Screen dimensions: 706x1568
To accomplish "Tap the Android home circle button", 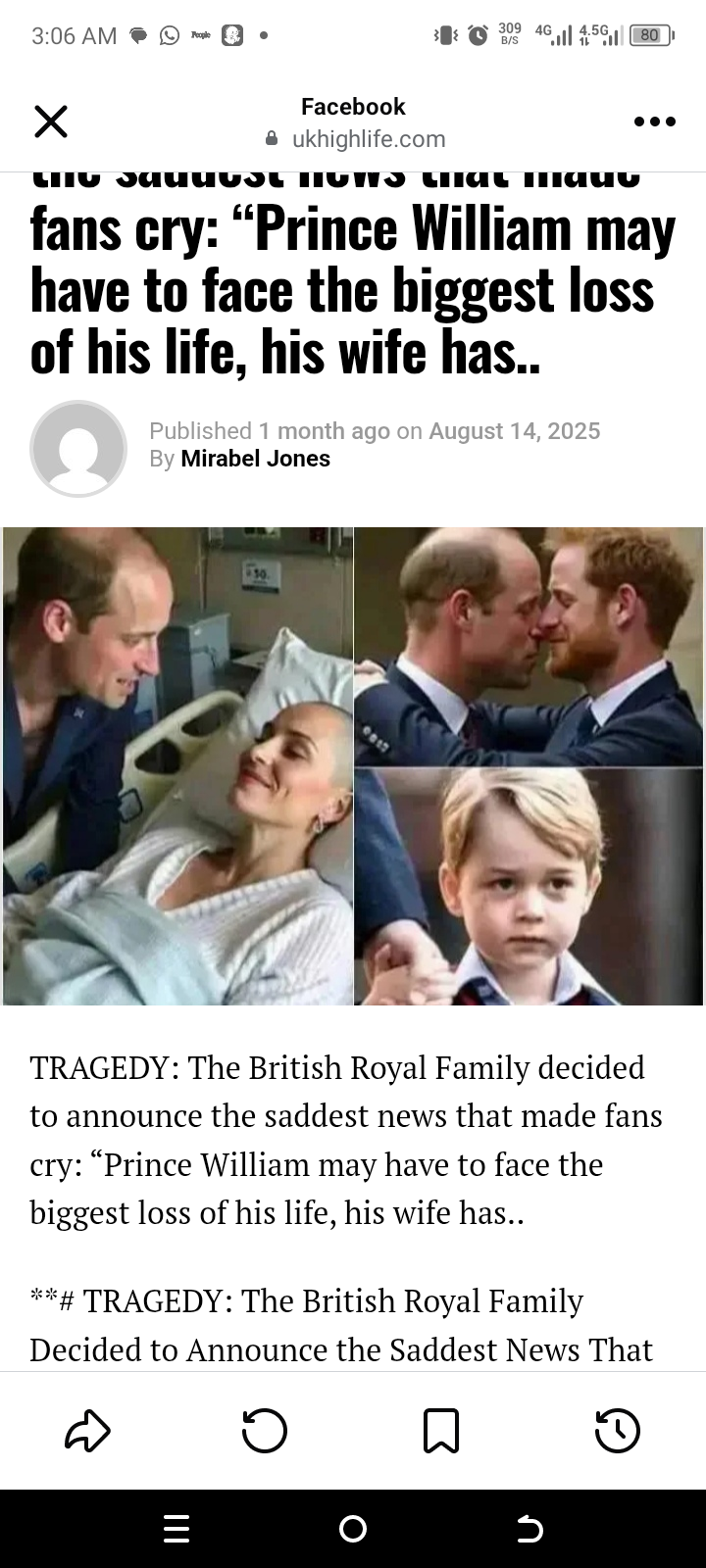I will pos(353,1529).
